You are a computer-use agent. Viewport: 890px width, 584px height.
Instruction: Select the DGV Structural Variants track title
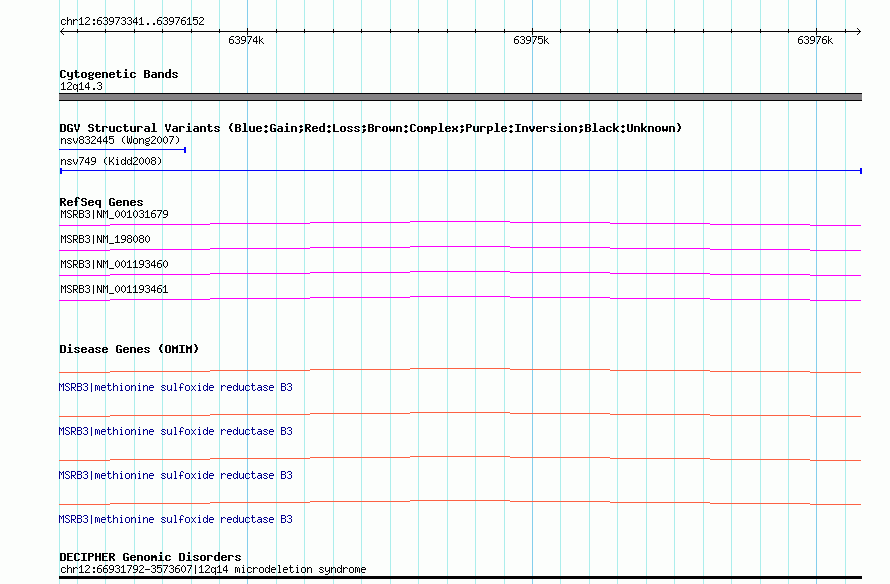point(370,128)
